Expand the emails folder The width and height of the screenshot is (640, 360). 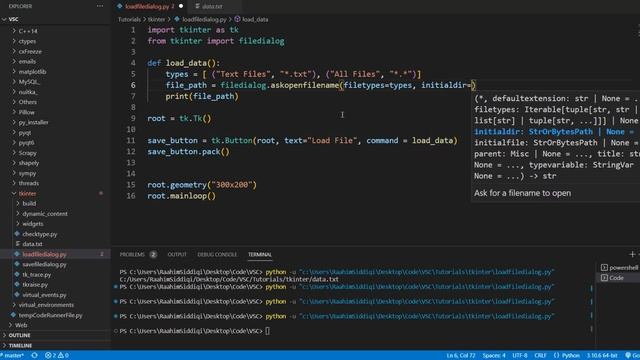(27, 62)
